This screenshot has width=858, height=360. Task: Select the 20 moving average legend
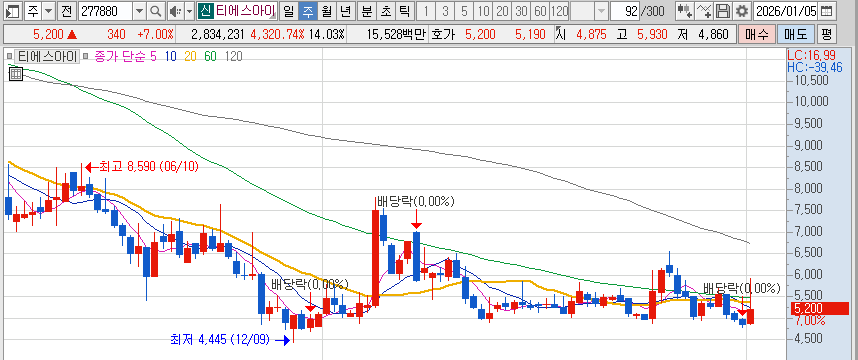189,56
